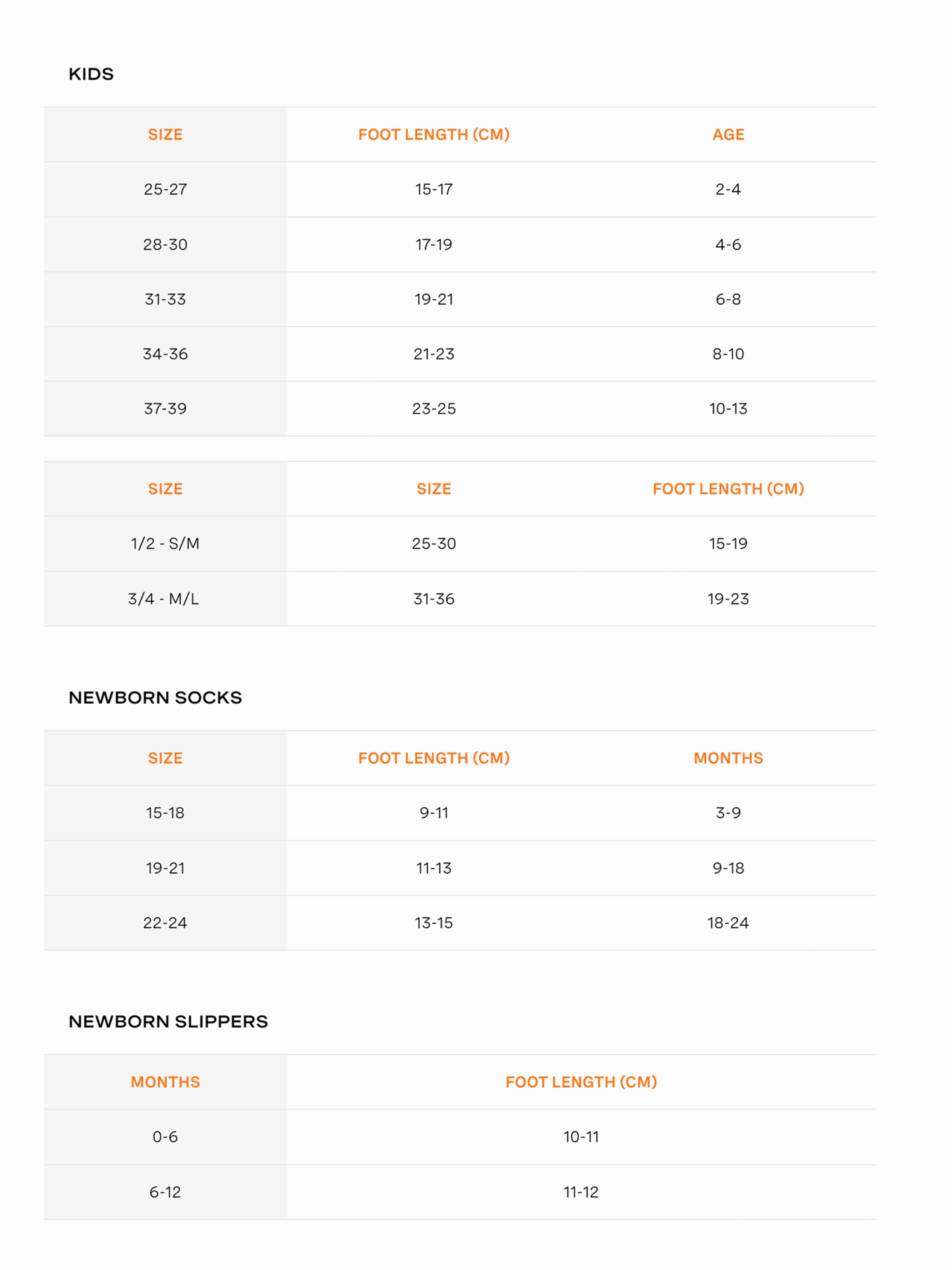Select kids size 25-27 cell
Screen dimensions: 952x1270
coord(165,189)
